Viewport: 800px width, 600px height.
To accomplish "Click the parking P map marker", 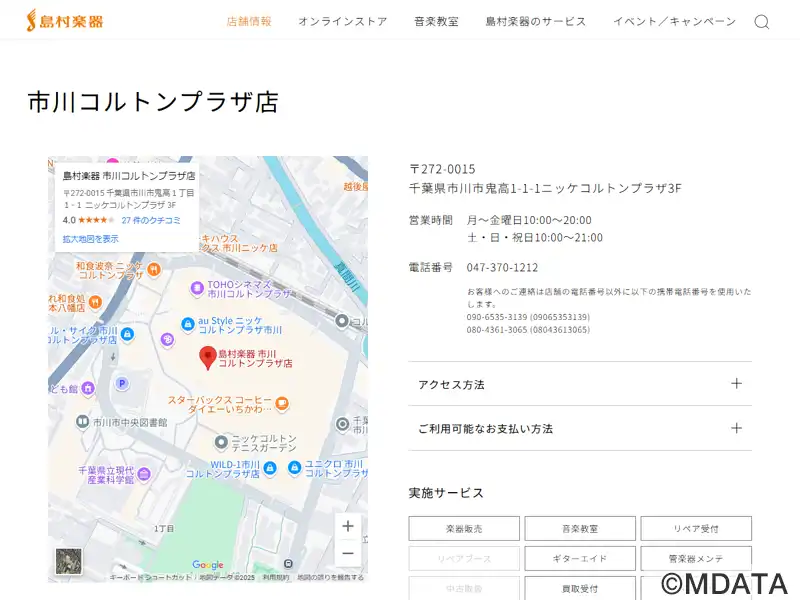I will pyautogui.click(x=122, y=383).
